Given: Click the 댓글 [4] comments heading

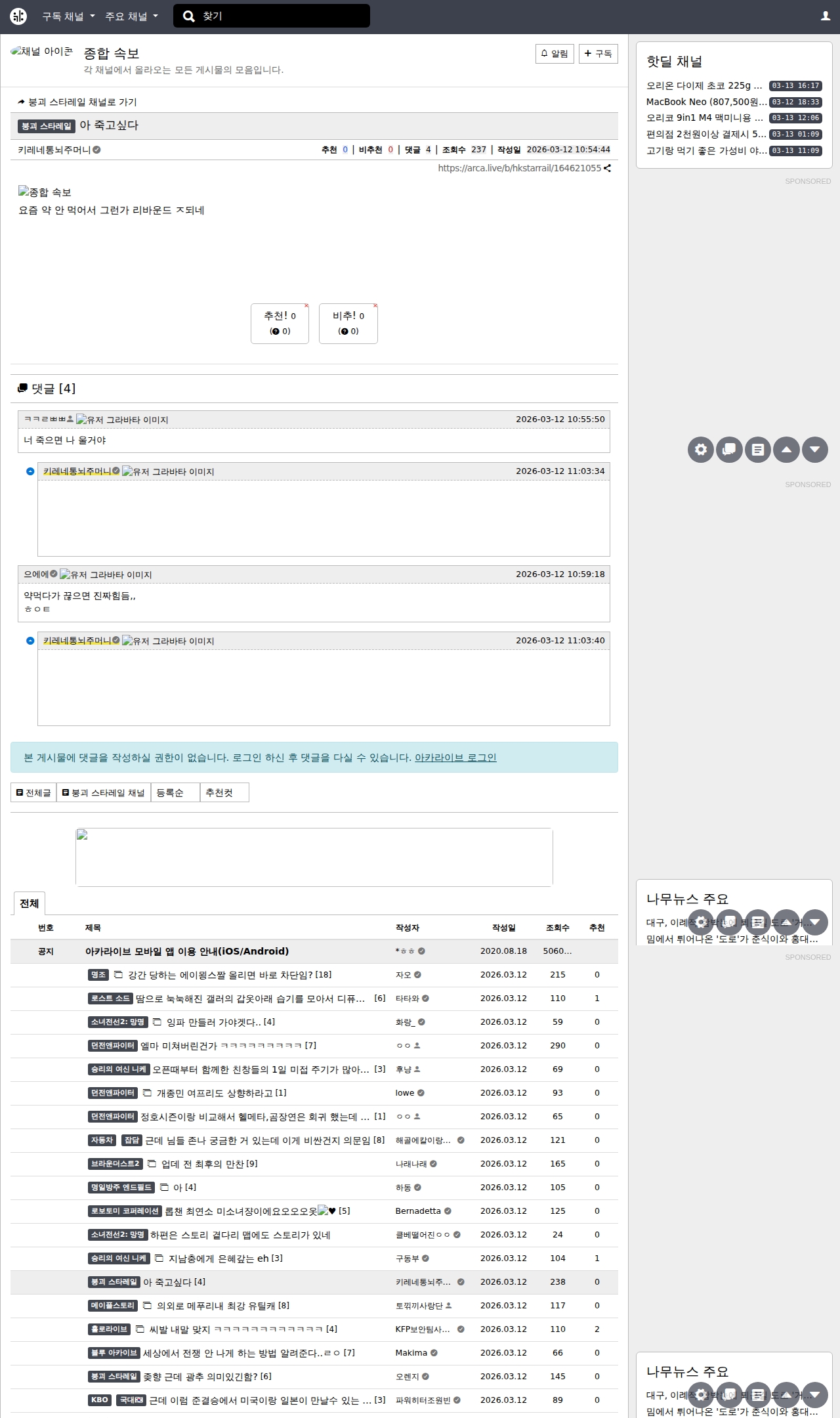Looking at the screenshot, I should point(47,389).
